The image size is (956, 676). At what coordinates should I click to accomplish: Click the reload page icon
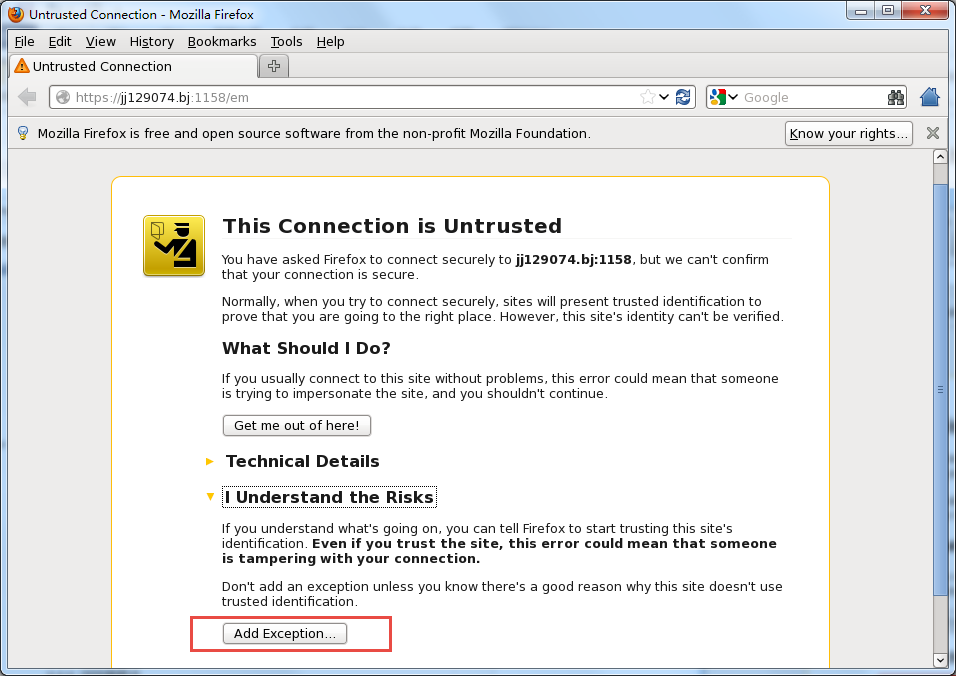coord(683,96)
